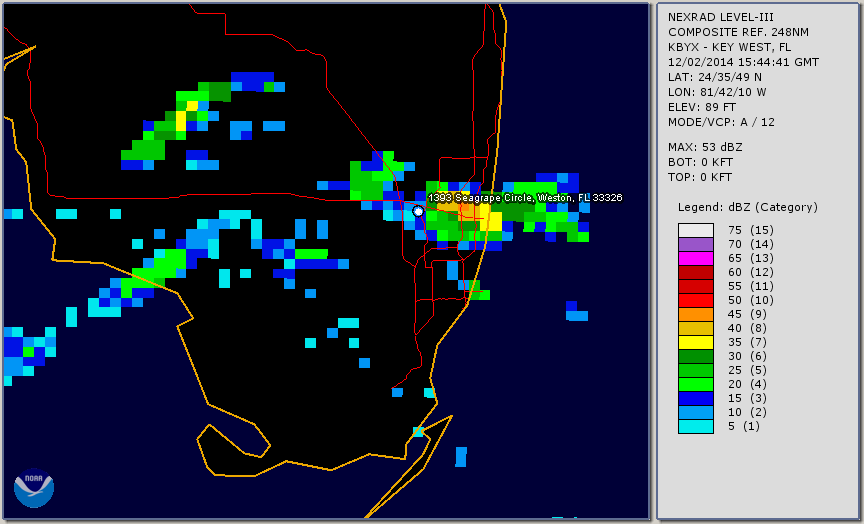Viewport: 864px width, 524px height.
Task: Click the BOT: 0 KFT text
Action: 700,162
